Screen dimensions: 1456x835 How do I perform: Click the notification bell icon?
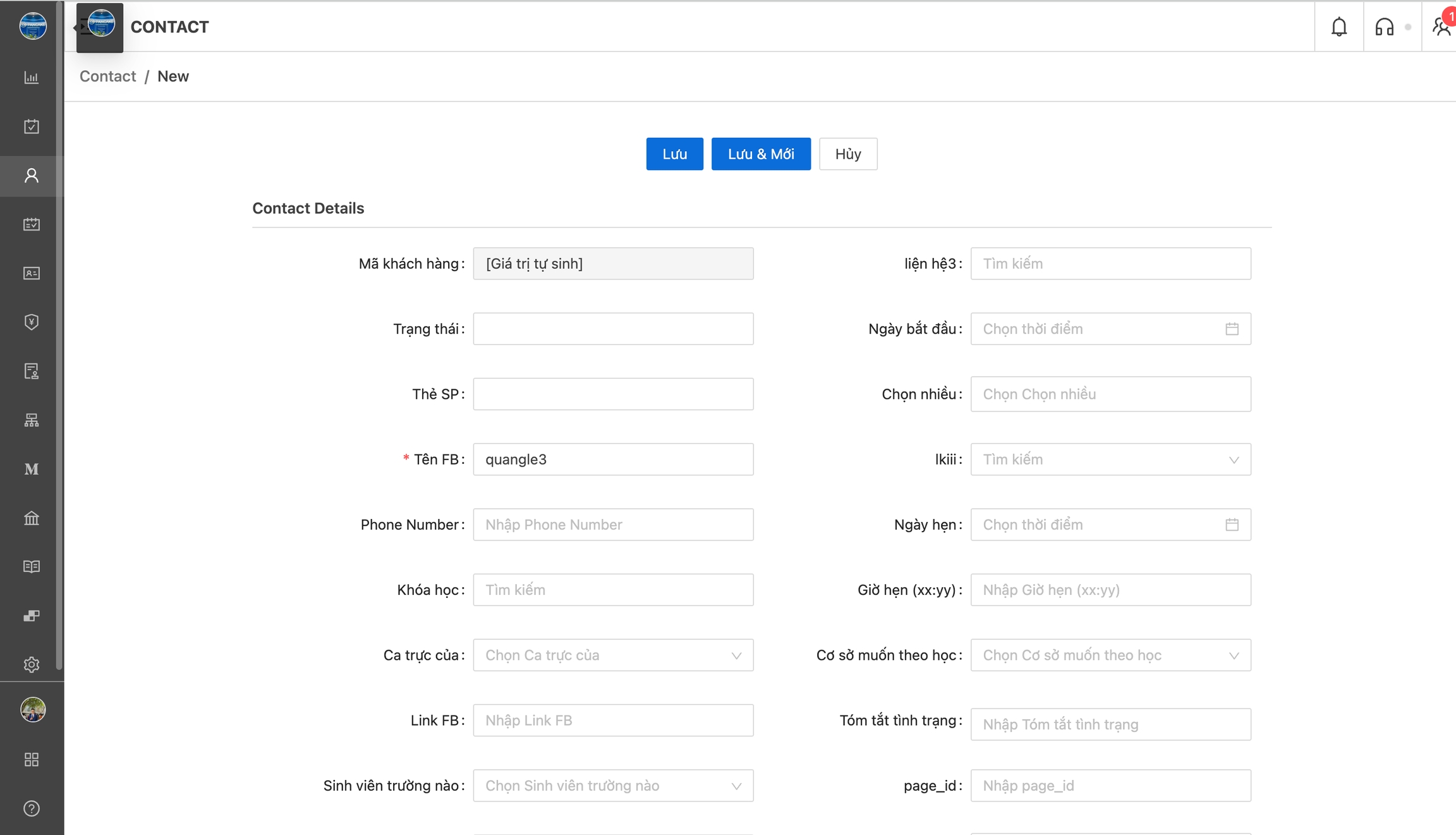[x=1338, y=27]
